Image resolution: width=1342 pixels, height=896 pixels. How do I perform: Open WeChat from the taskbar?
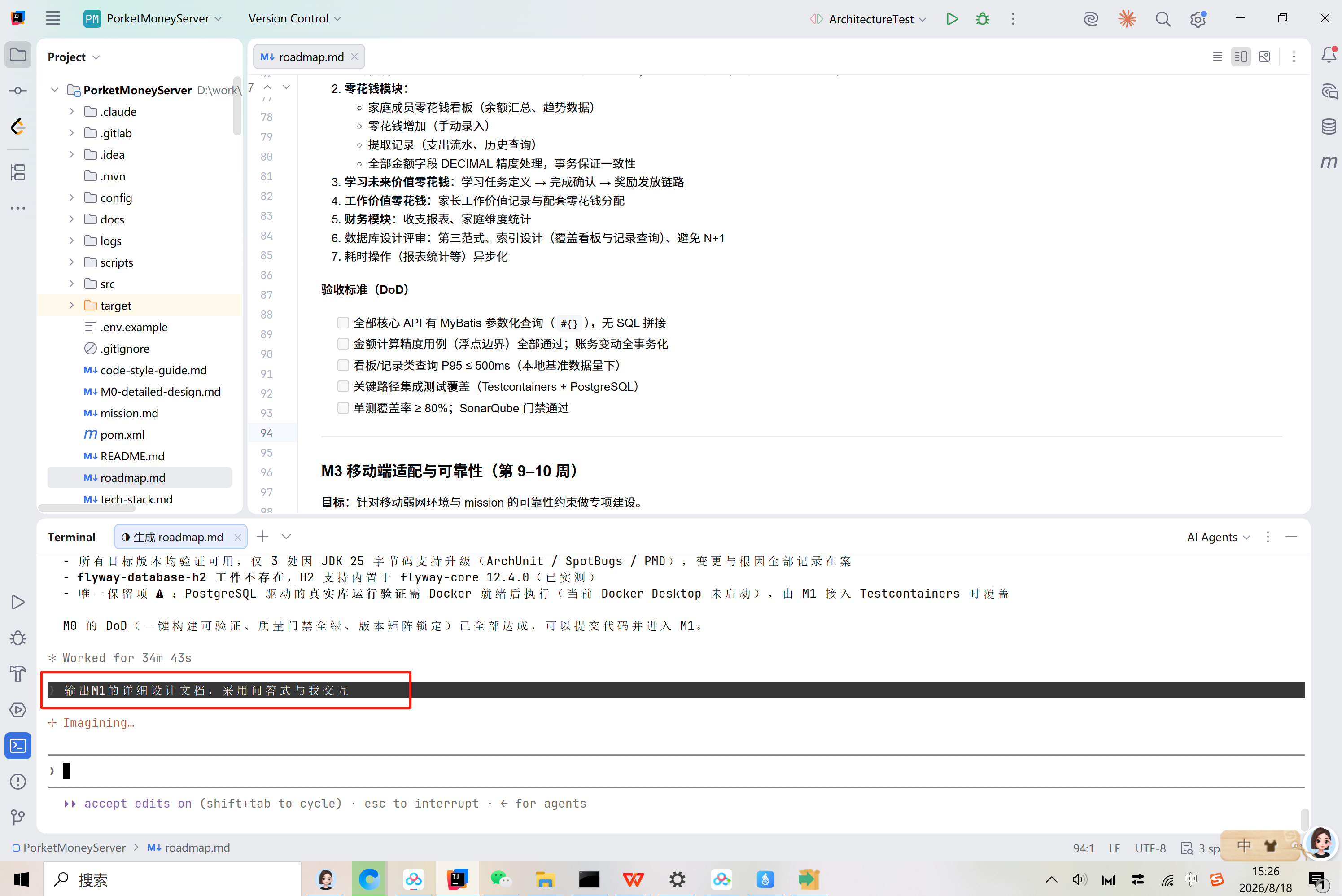501,879
